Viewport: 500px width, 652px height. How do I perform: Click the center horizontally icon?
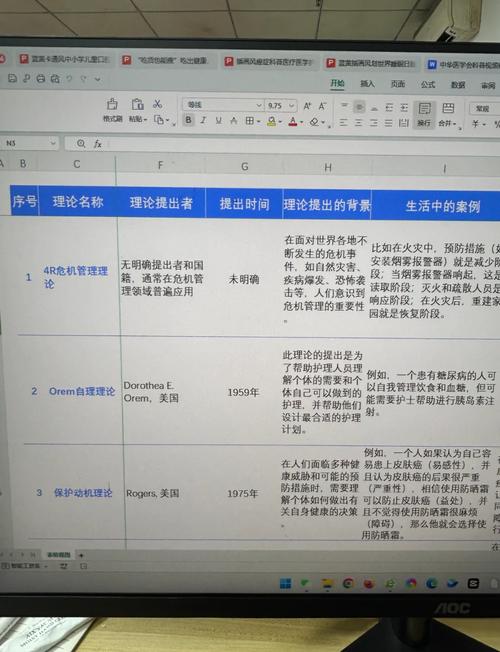coord(359,123)
